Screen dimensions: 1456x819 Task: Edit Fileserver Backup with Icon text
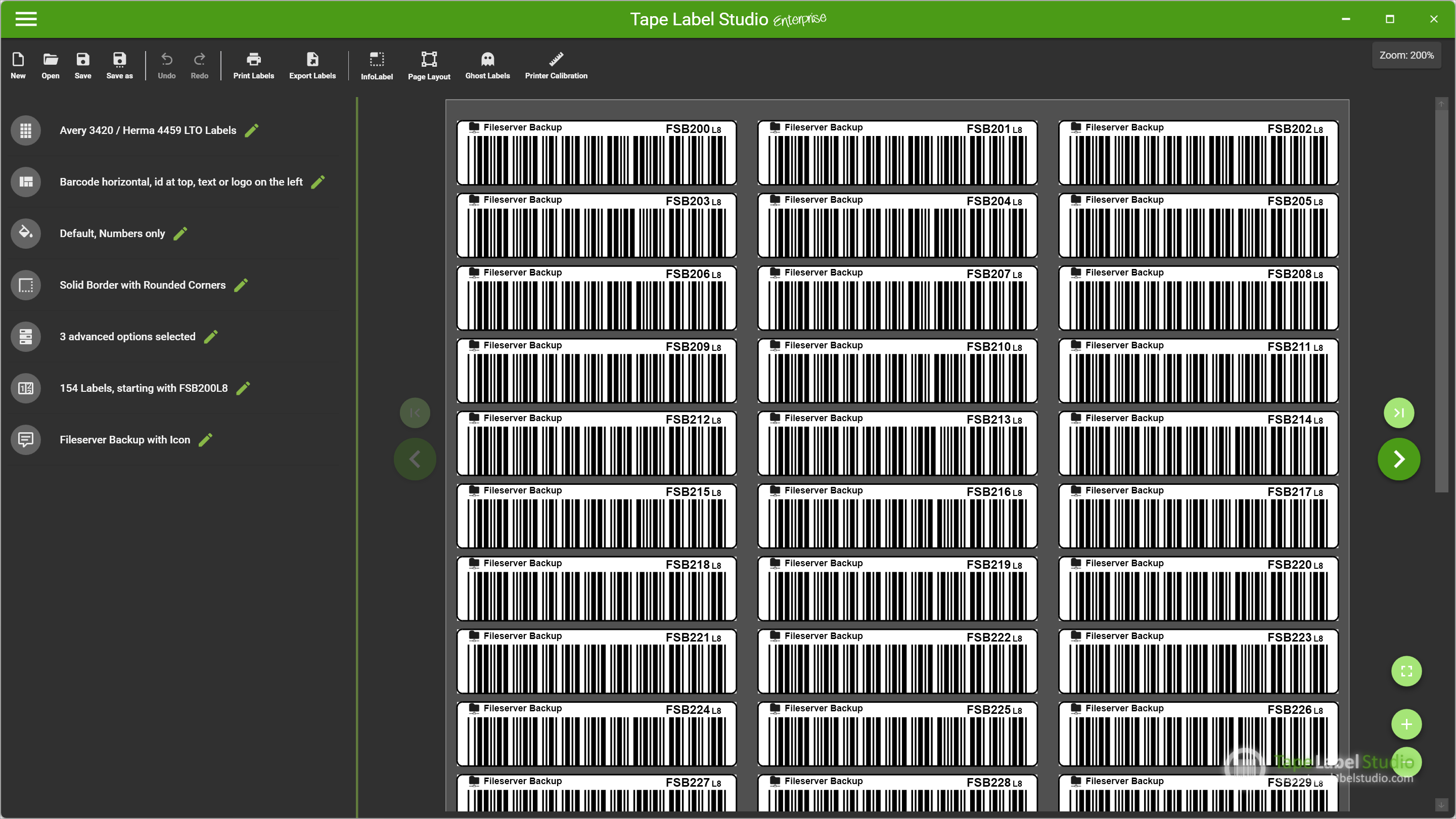tap(205, 440)
